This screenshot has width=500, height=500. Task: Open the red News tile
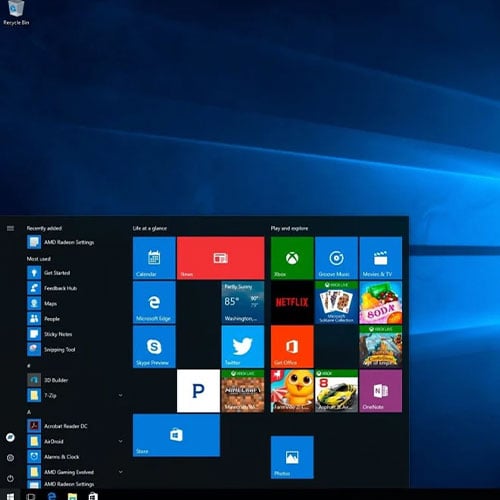pyautogui.click(x=221, y=258)
